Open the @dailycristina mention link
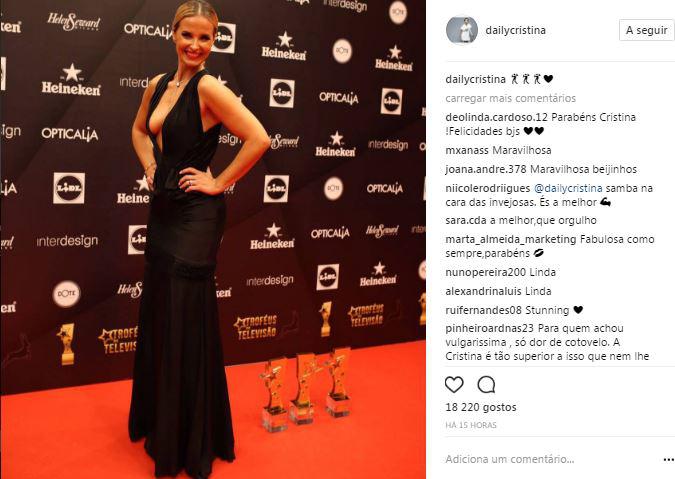The width and height of the screenshot is (675, 479). coord(568,188)
